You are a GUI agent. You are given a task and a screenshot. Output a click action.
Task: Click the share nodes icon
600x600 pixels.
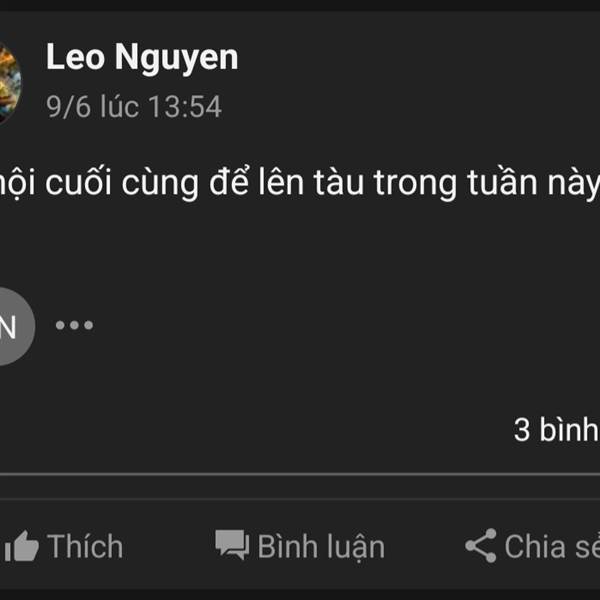pyautogui.click(x=481, y=546)
